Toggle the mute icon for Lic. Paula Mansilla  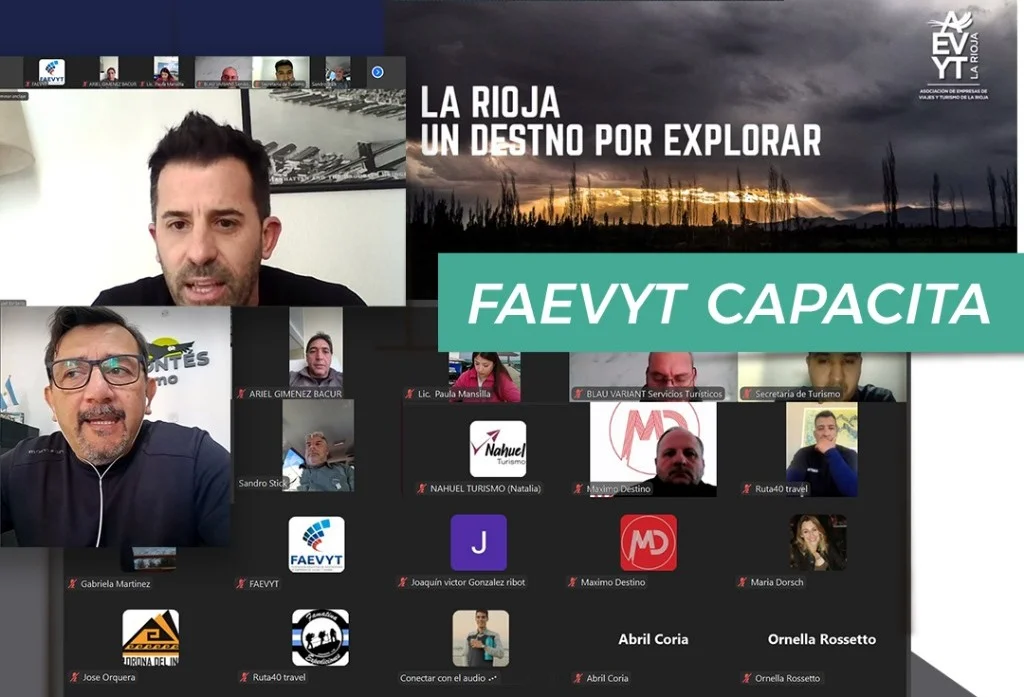click(410, 394)
